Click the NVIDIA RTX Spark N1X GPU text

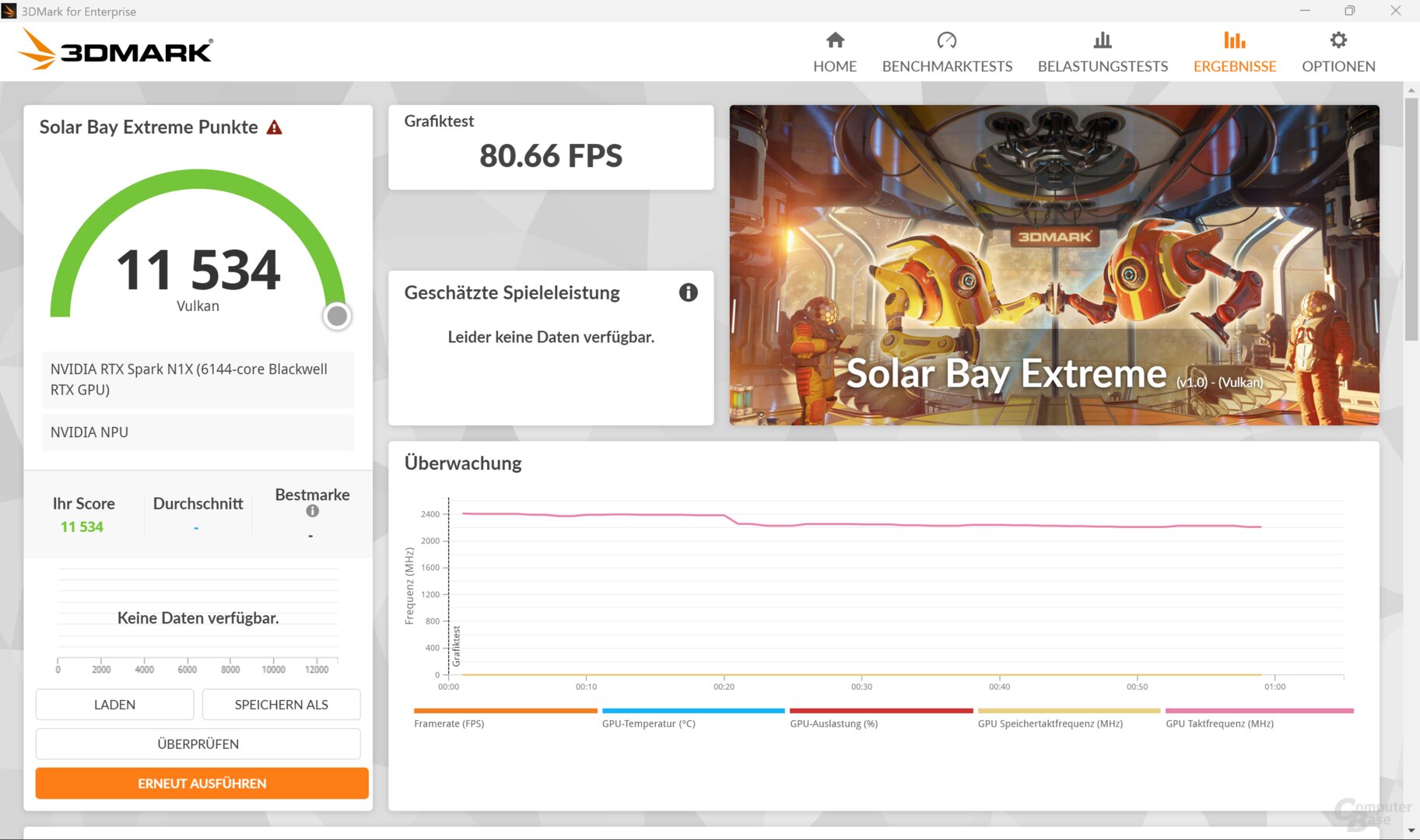click(x=189, y=380)
